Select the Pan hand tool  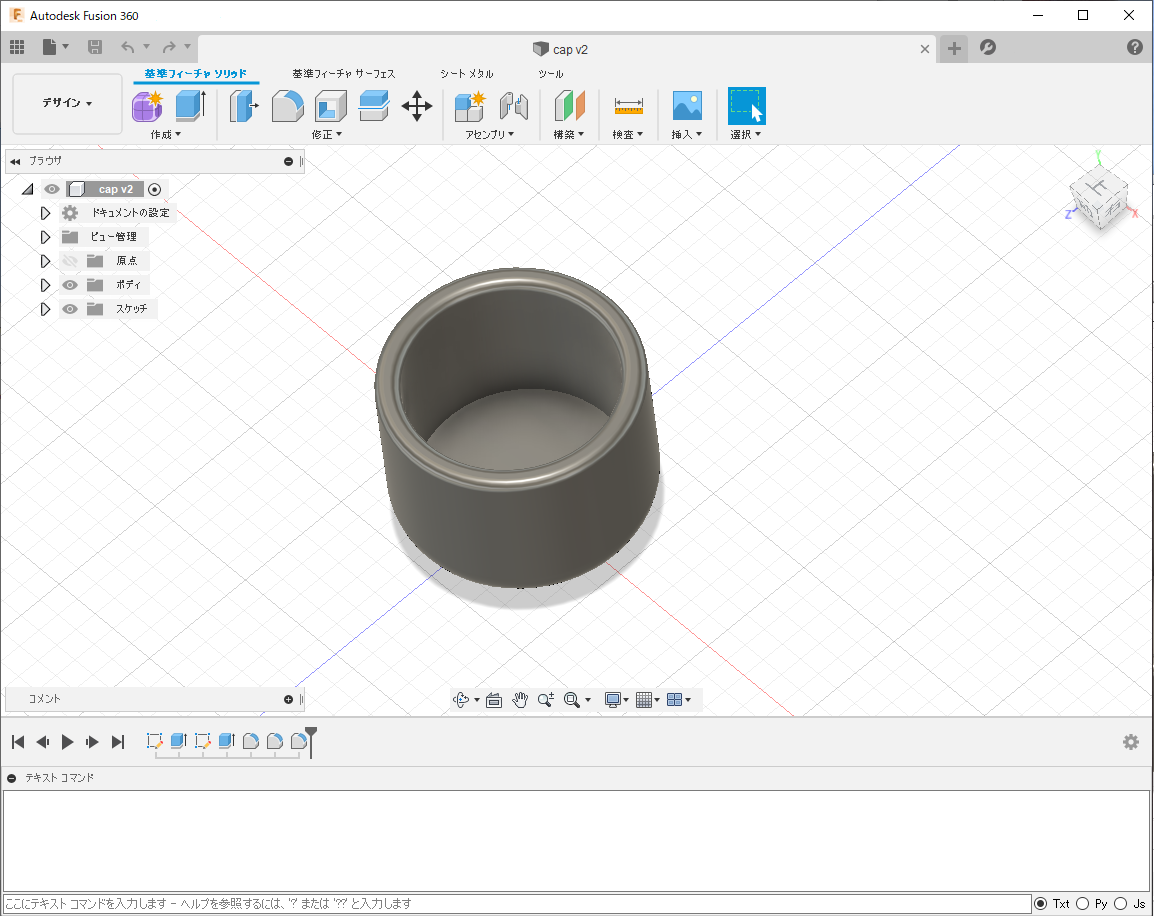pos(520,700)
